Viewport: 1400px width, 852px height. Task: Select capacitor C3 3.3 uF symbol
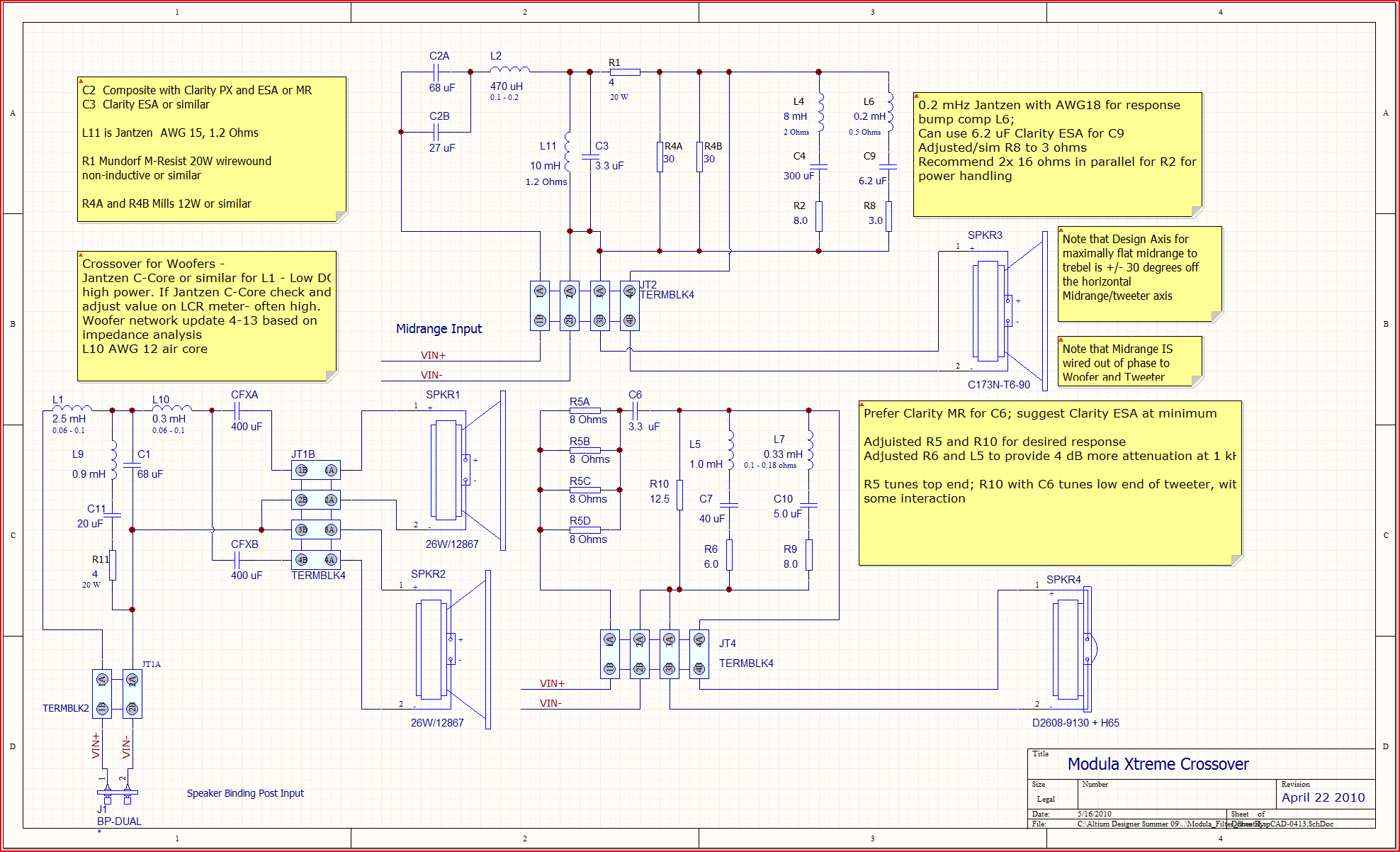[590, 157]
